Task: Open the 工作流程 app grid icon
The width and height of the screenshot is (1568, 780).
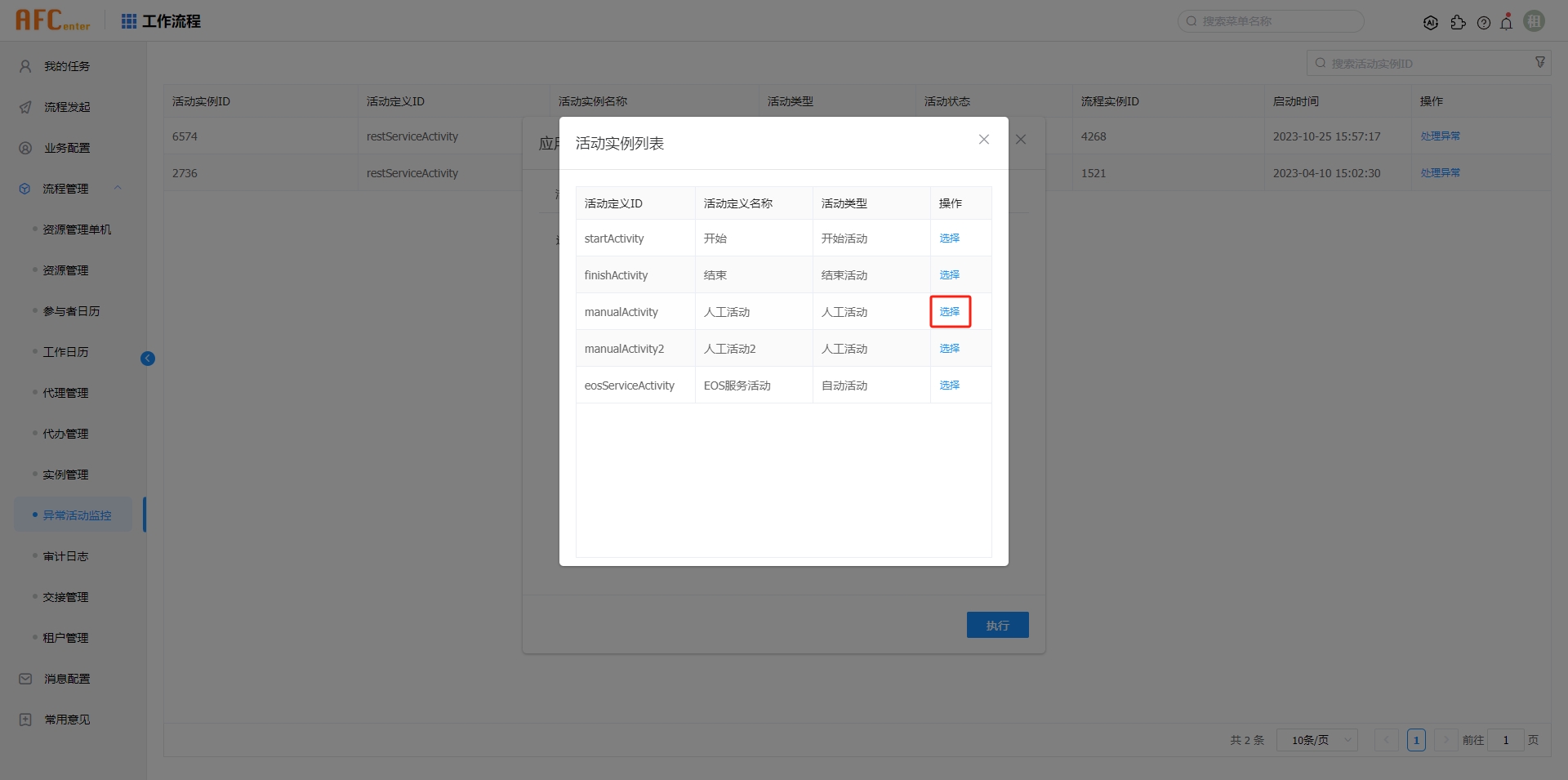Action: pyautogui.click(x=129, y=21)
